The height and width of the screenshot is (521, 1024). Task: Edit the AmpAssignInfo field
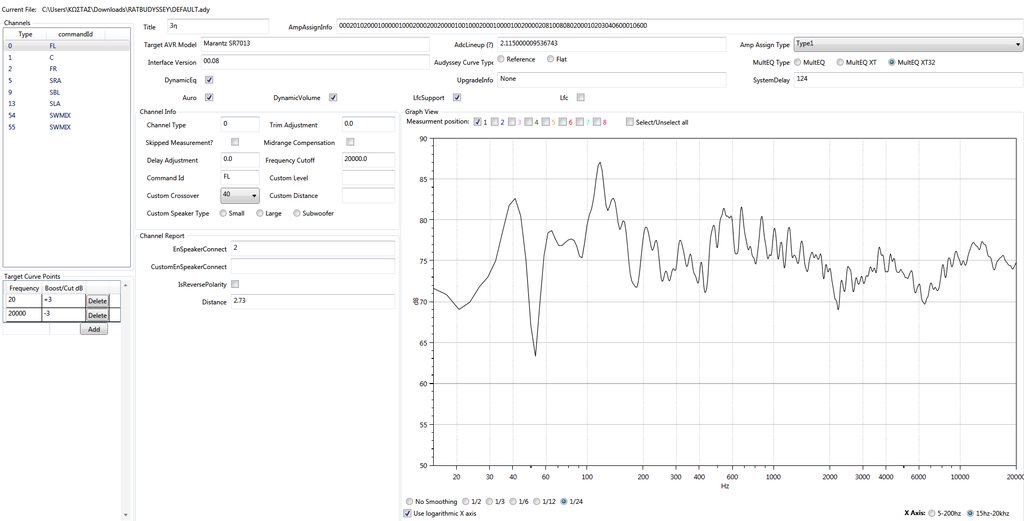680,27
